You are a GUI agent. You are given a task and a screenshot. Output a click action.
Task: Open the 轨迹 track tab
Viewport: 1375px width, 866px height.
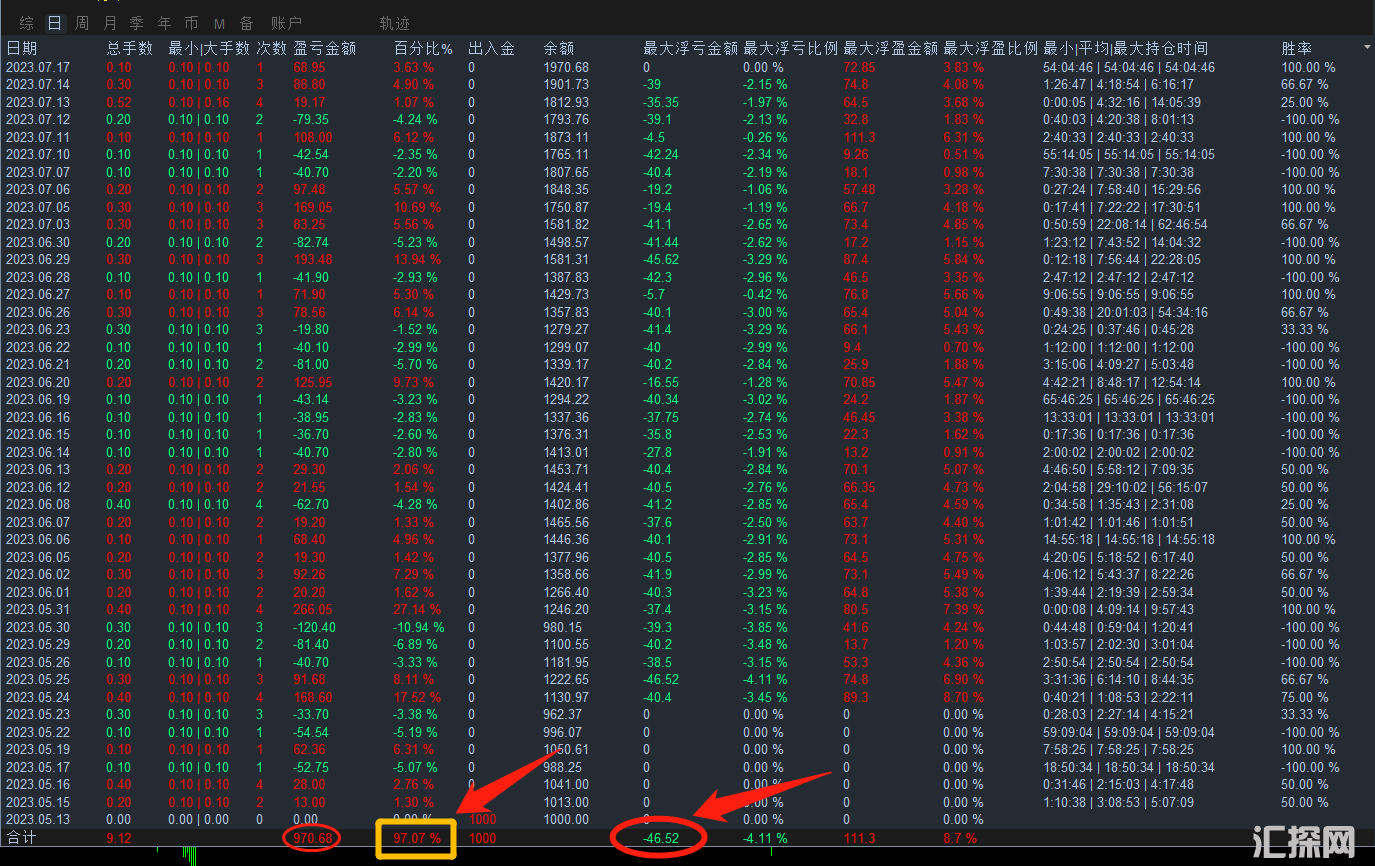[x=395, y=23]
